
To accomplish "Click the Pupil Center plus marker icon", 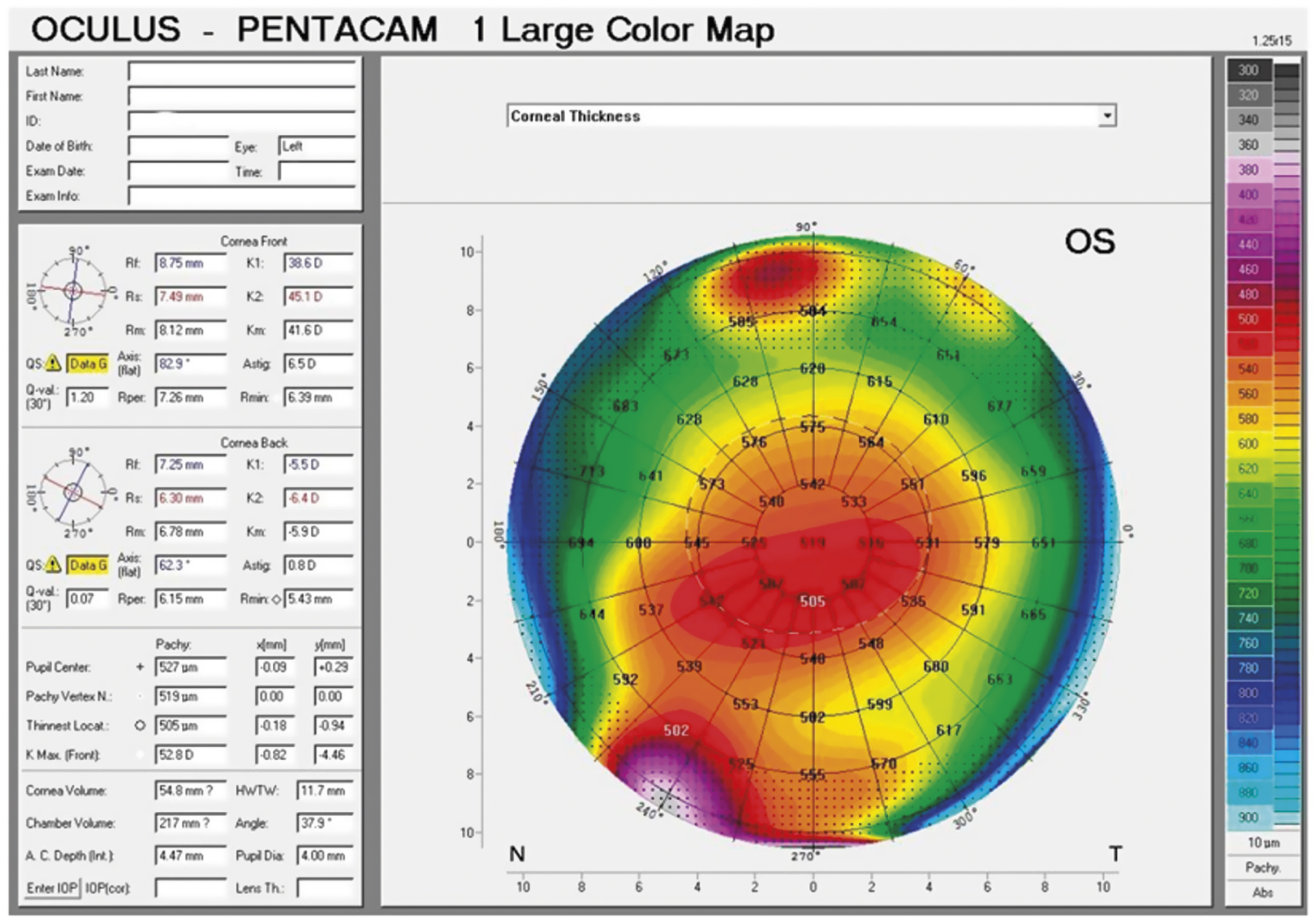I will pyautogui.click(x=139, y=667).
